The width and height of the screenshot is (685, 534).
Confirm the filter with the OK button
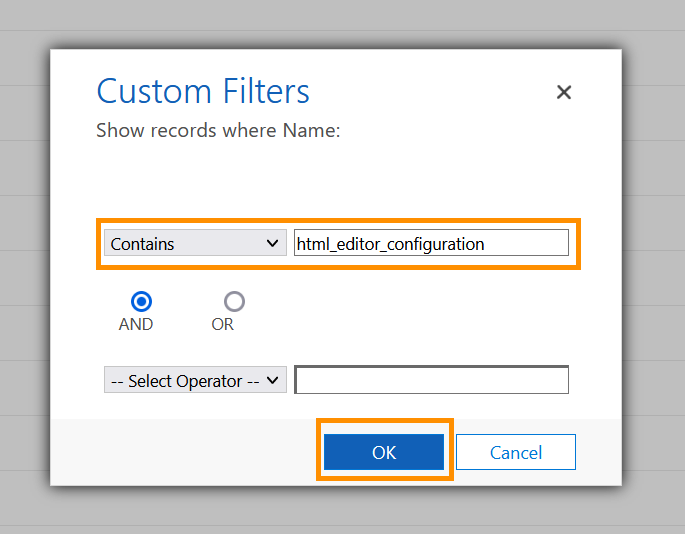pyautogui.click(x=384, y=452)
